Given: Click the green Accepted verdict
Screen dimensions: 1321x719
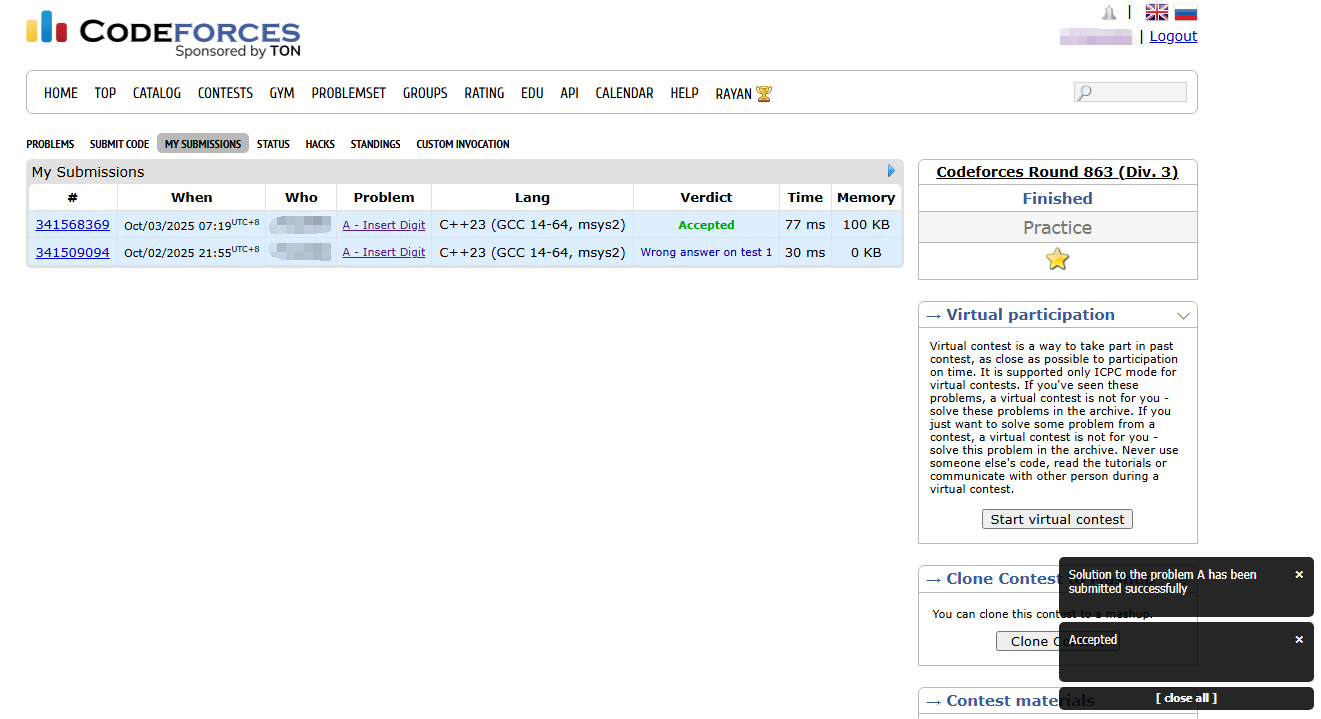Looking at the screenshot, I should [706, 225].
